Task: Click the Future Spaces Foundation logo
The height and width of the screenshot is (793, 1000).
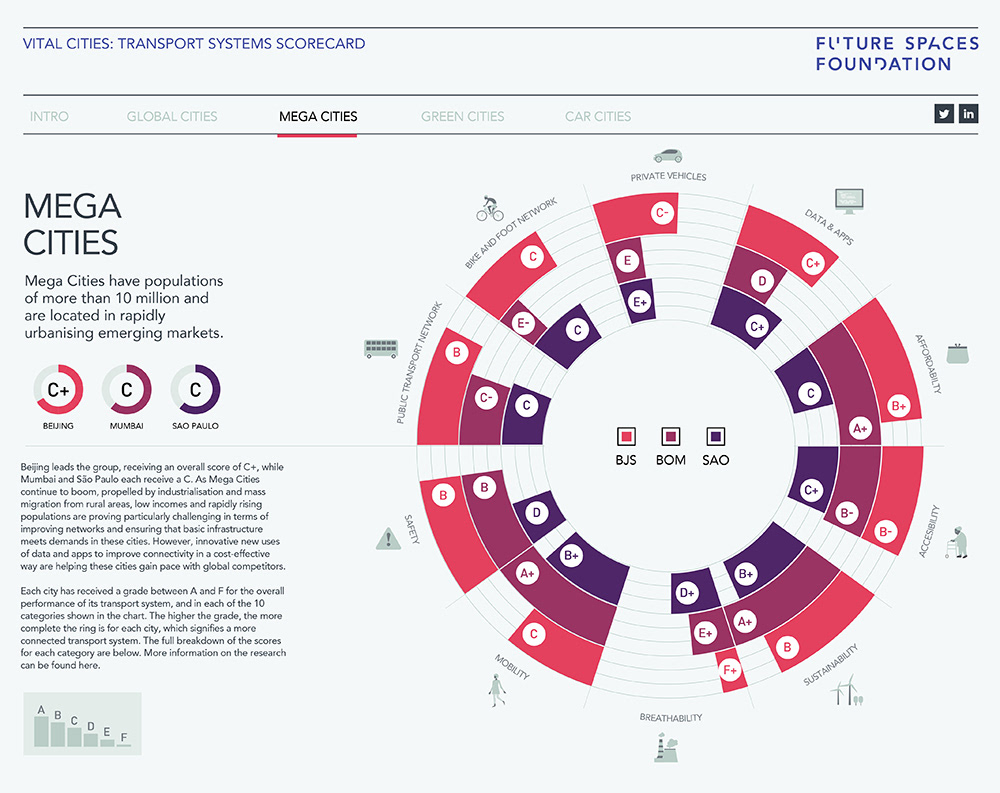Action: pos(883,54)
